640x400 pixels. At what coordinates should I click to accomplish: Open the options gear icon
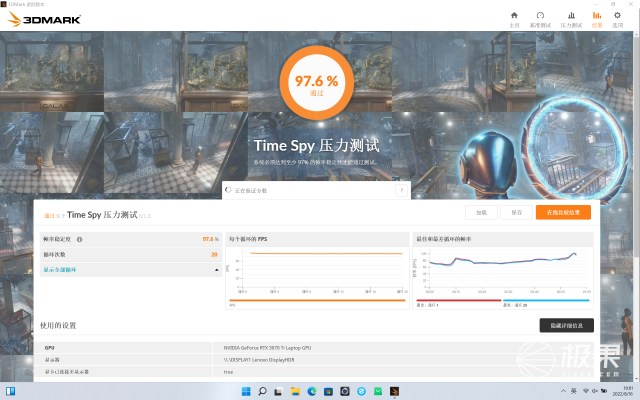pyautogui.click(x=617, y=16)
